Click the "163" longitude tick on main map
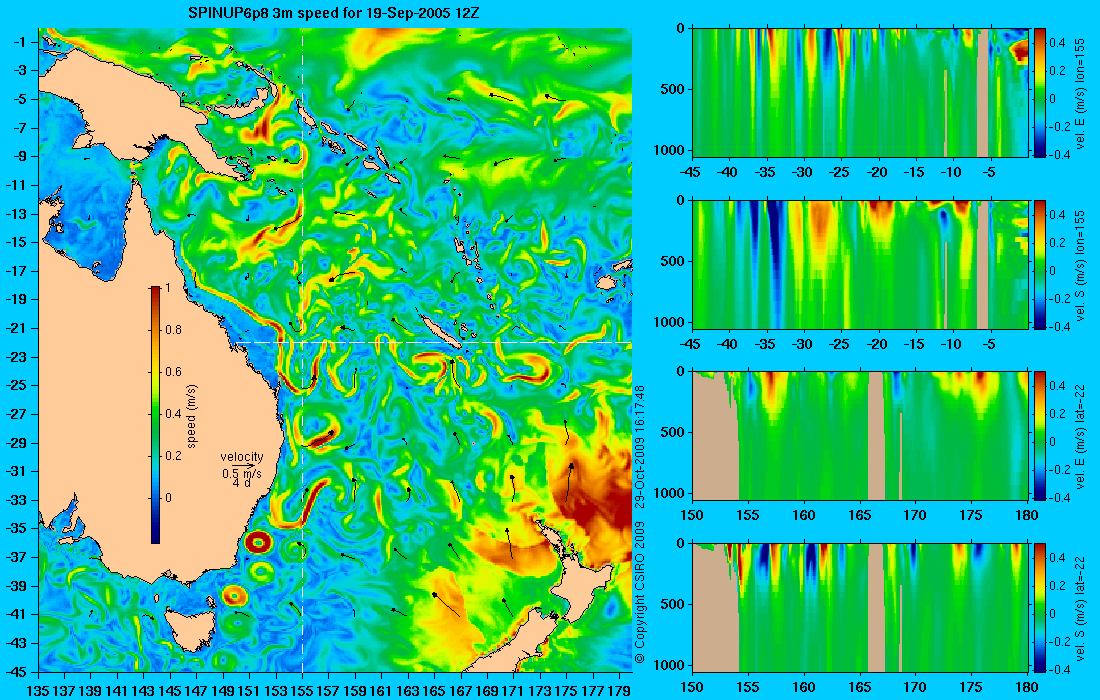Screen dimensions: 1100x700 408,690
